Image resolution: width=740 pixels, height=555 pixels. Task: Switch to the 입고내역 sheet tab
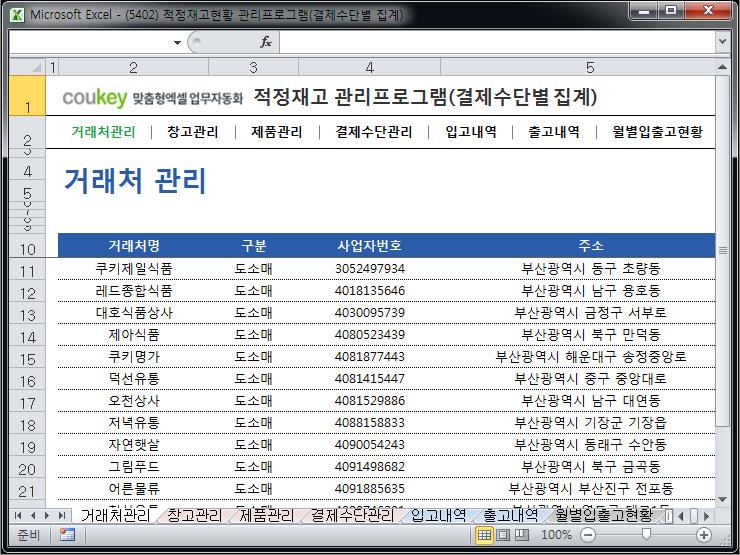(438, 515)
